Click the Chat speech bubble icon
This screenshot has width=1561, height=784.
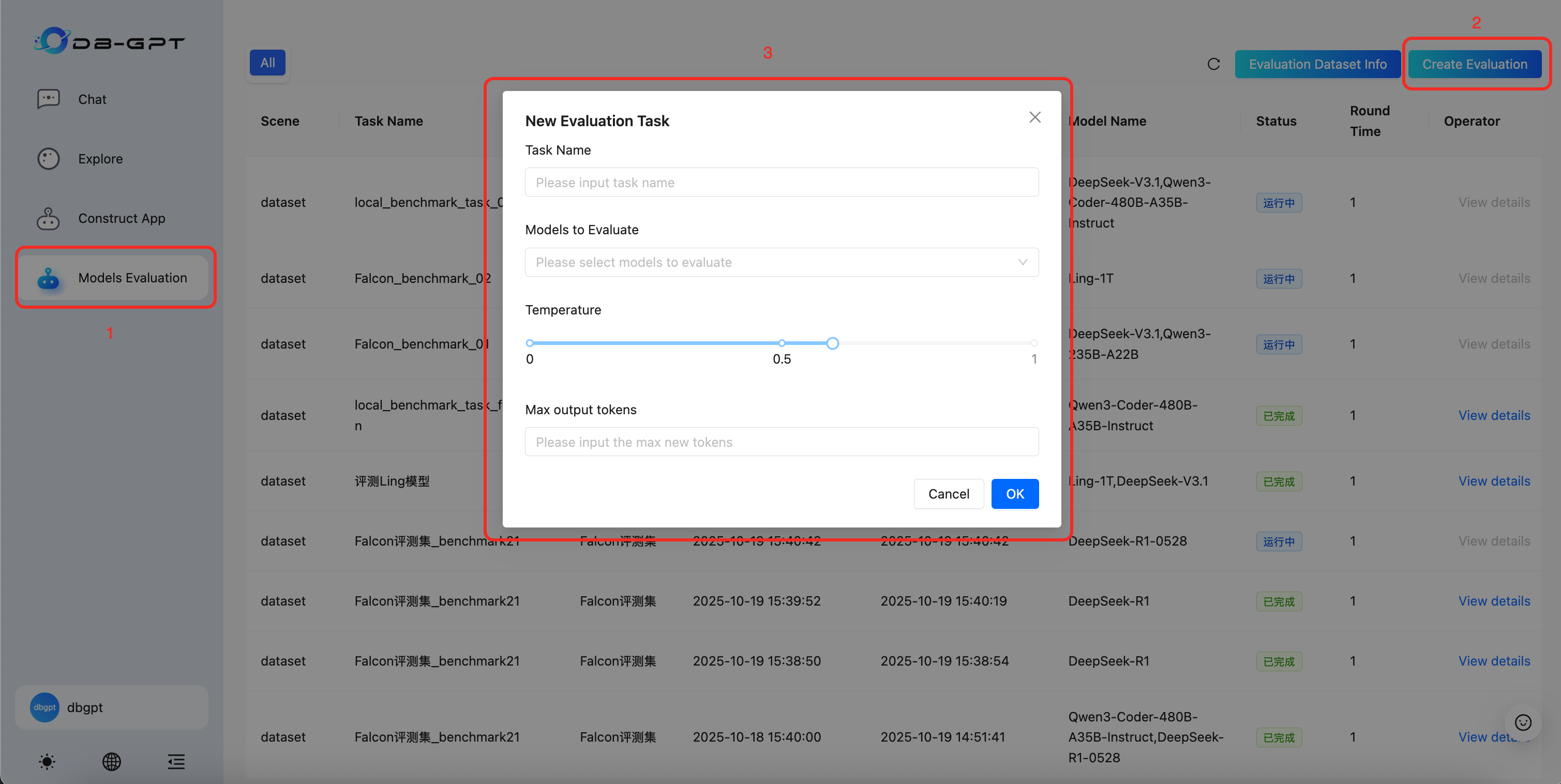pos(49,99)
